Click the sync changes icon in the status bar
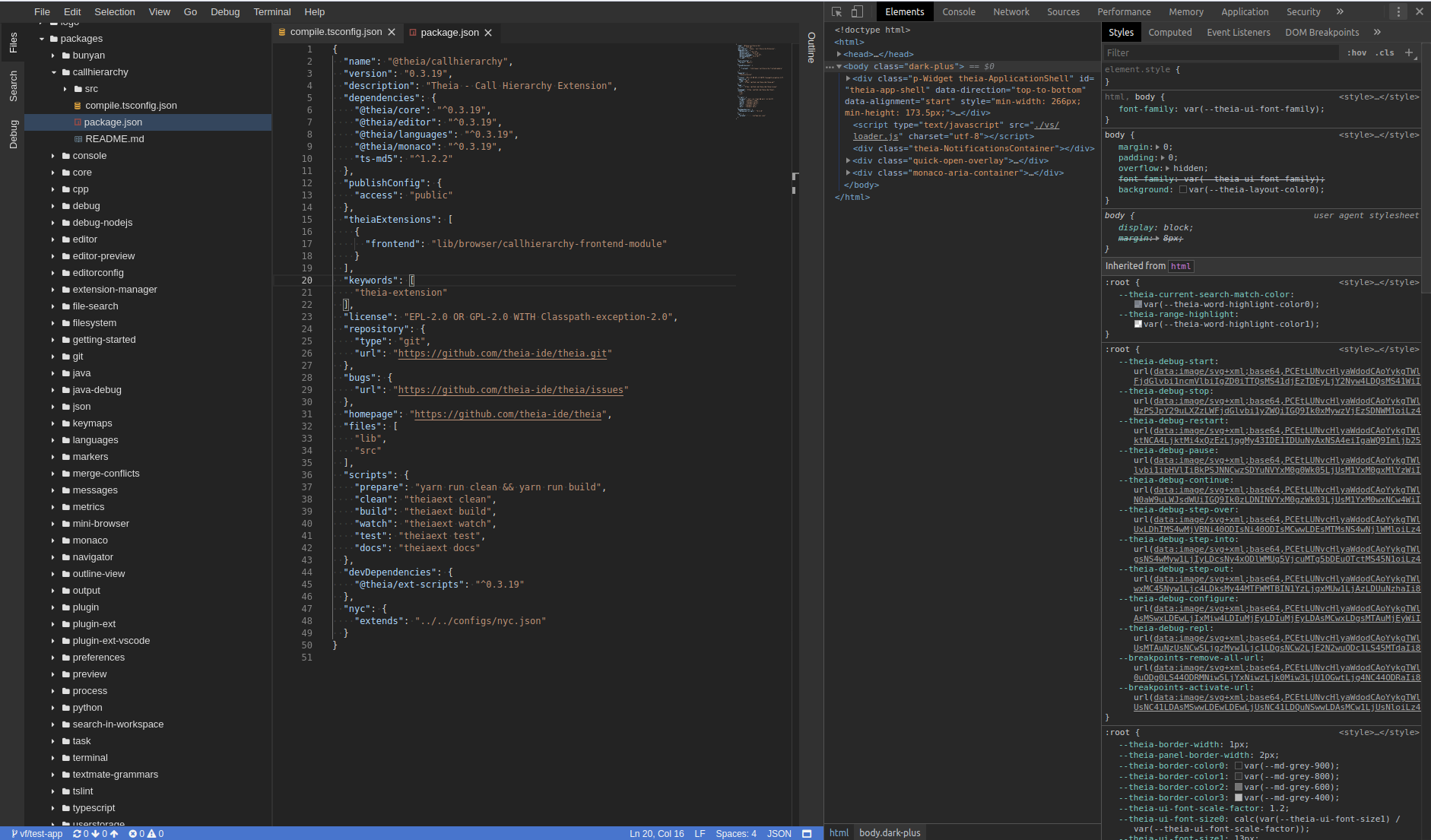 click(x=76, y=833)
